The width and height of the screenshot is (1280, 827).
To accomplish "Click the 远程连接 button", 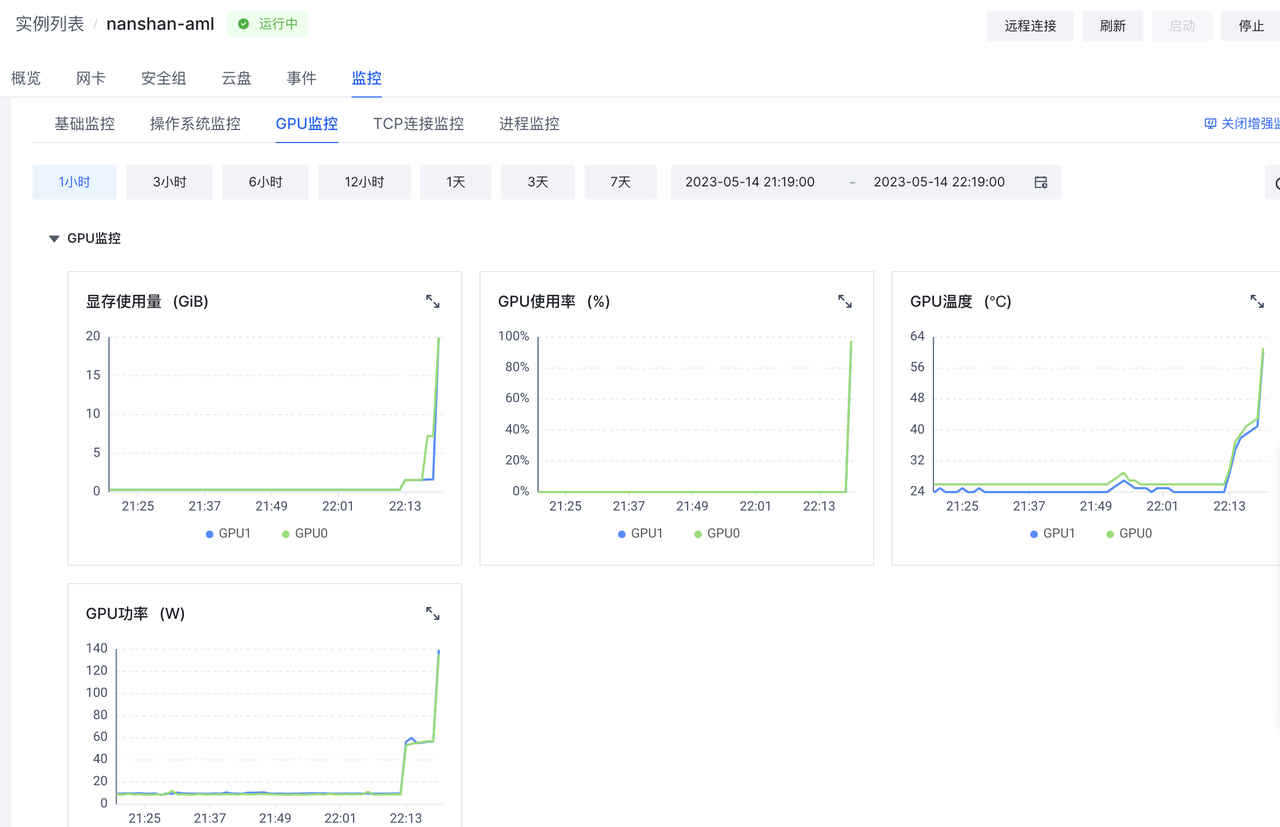I will coord(1030,26).
